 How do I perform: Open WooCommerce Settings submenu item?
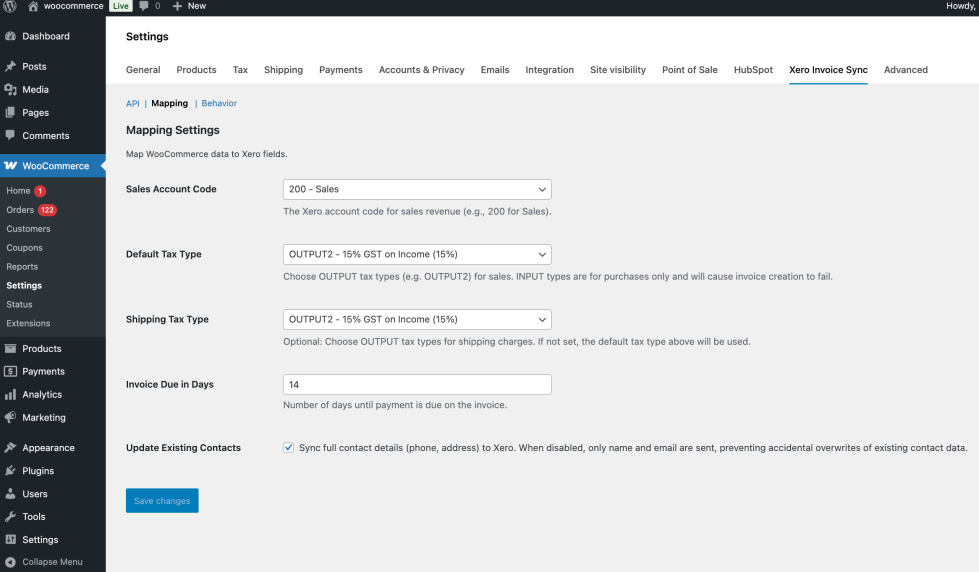24,285
